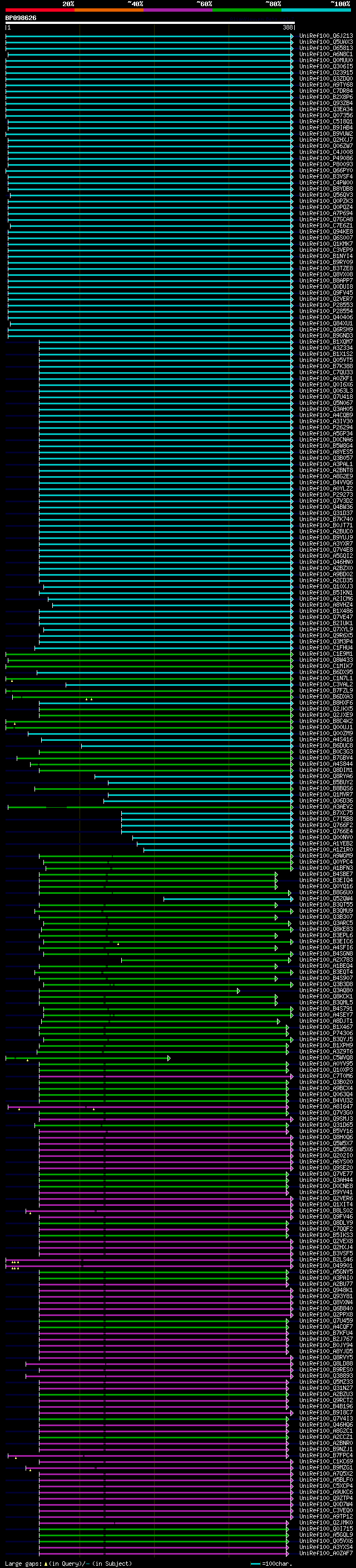Viewport: 356px width, 1568px height.
Task: Select hit label UniRef100_Q2JKX5
Action: (x=326, y=709)
